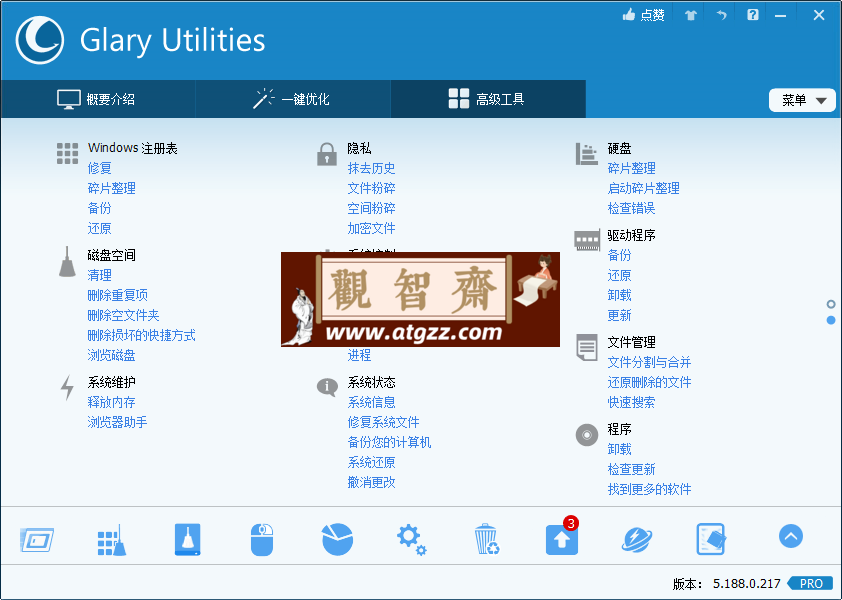Open 文件粉碎 link
Screen dimensions: 842x600
click(371, 188)
